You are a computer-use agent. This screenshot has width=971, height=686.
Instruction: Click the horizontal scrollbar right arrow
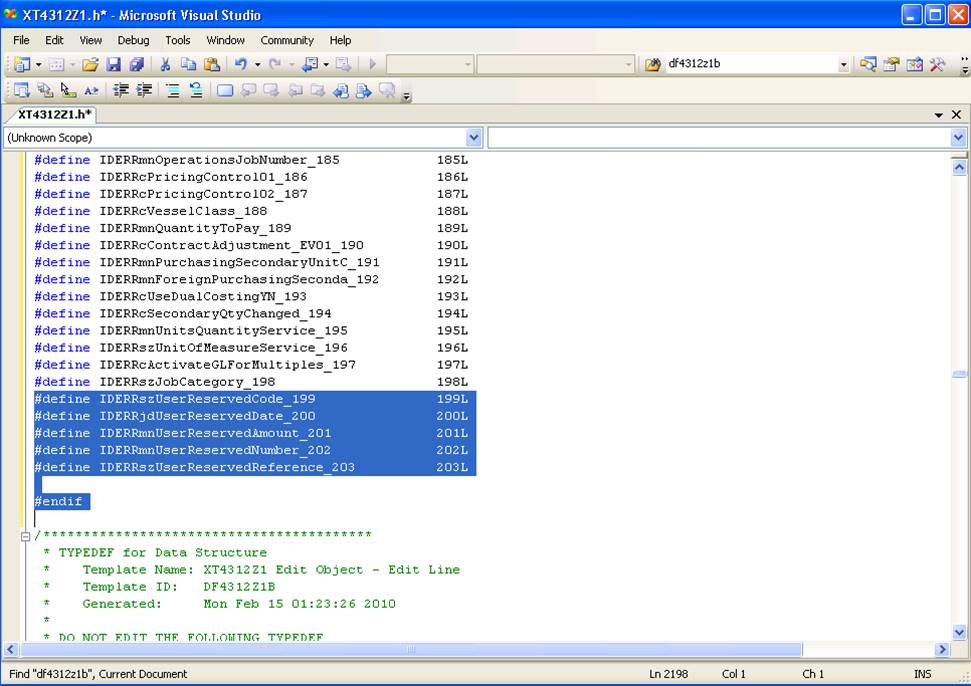point(942,649)
